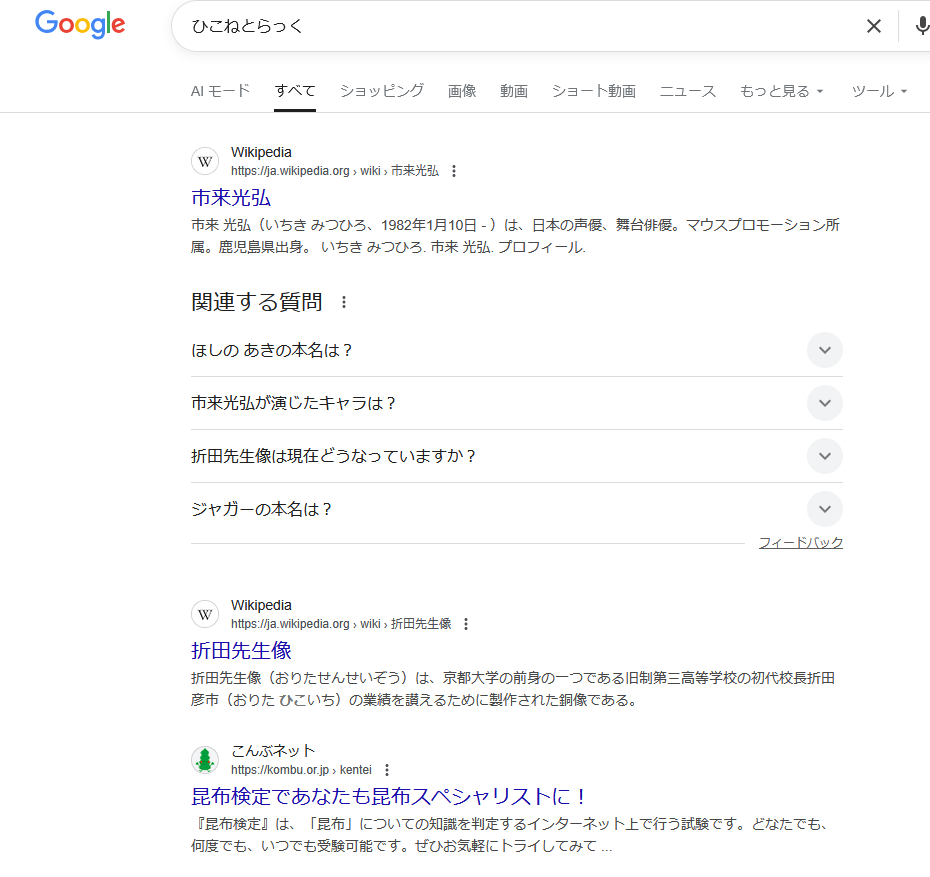
Task: Switch to the AI モード tab
Action: (x=220, y=91)
